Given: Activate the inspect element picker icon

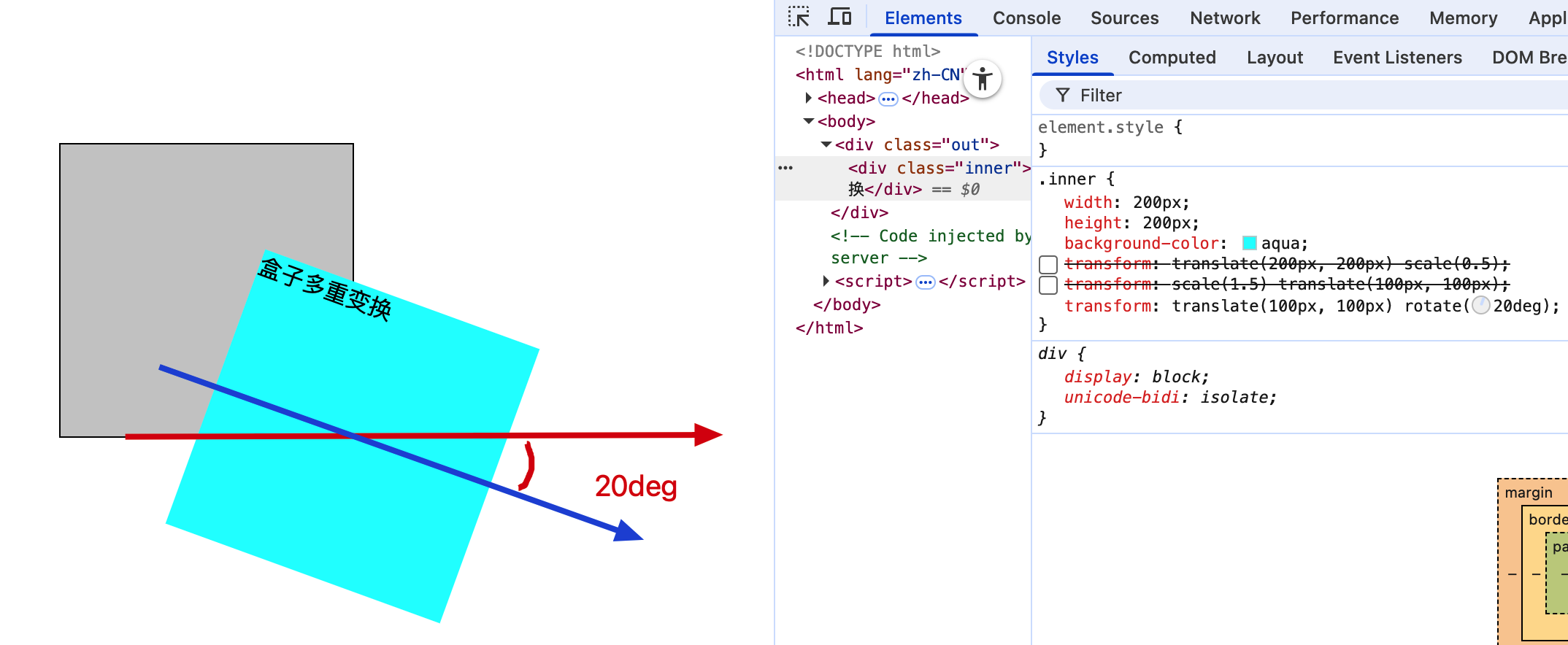Looking at the screenshot, I should (799, 17).
